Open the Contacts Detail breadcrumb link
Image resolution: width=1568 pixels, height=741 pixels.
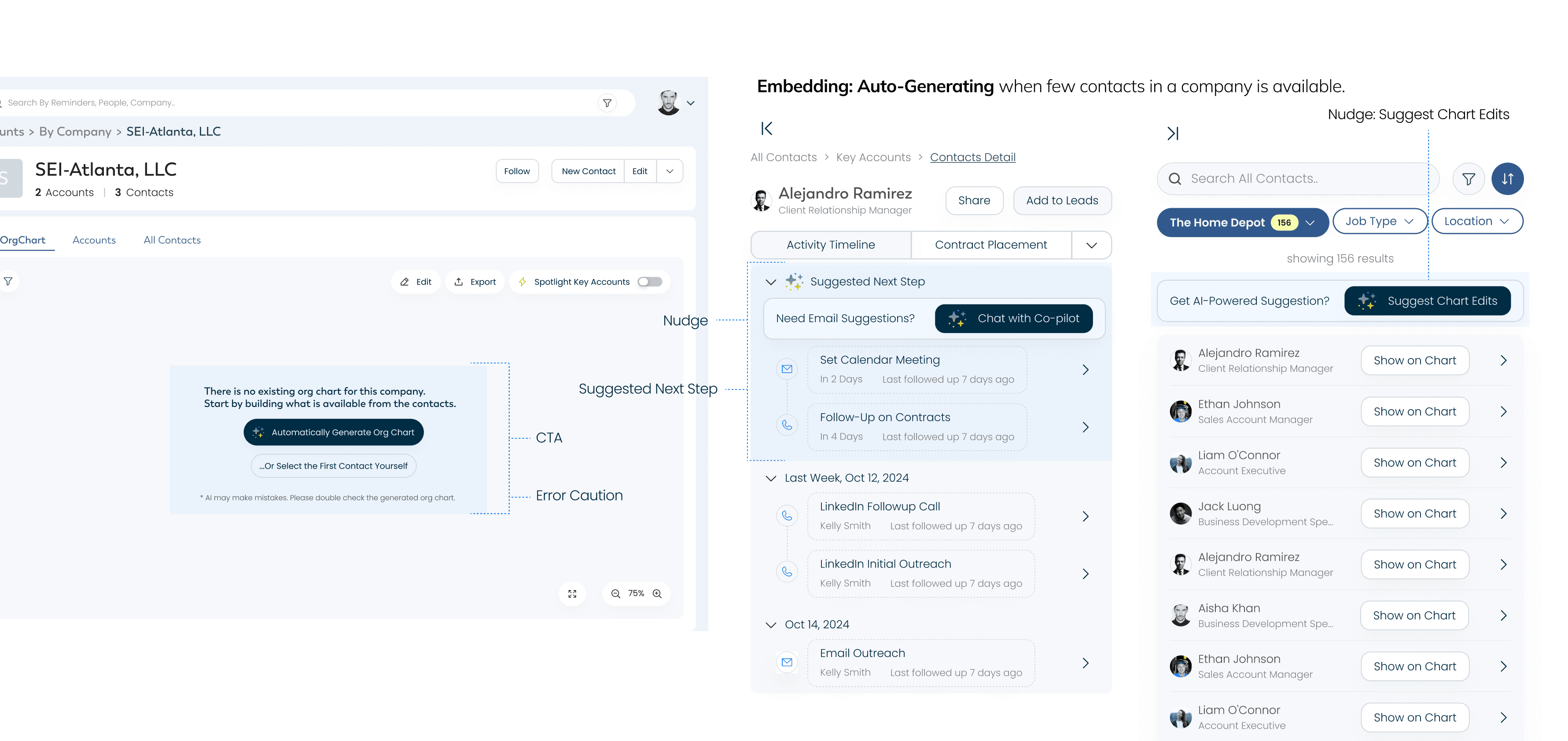tap(972, 157)
